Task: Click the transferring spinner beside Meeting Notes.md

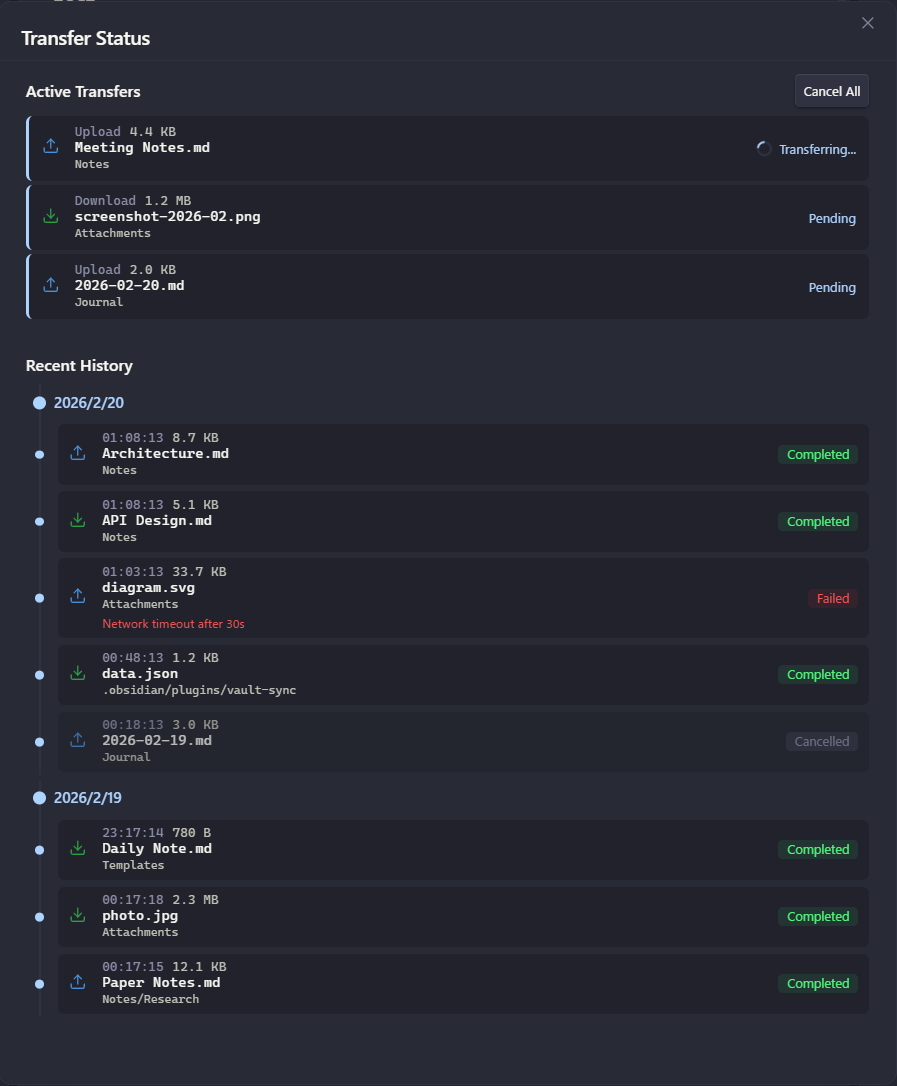Action: pos(762,148)
